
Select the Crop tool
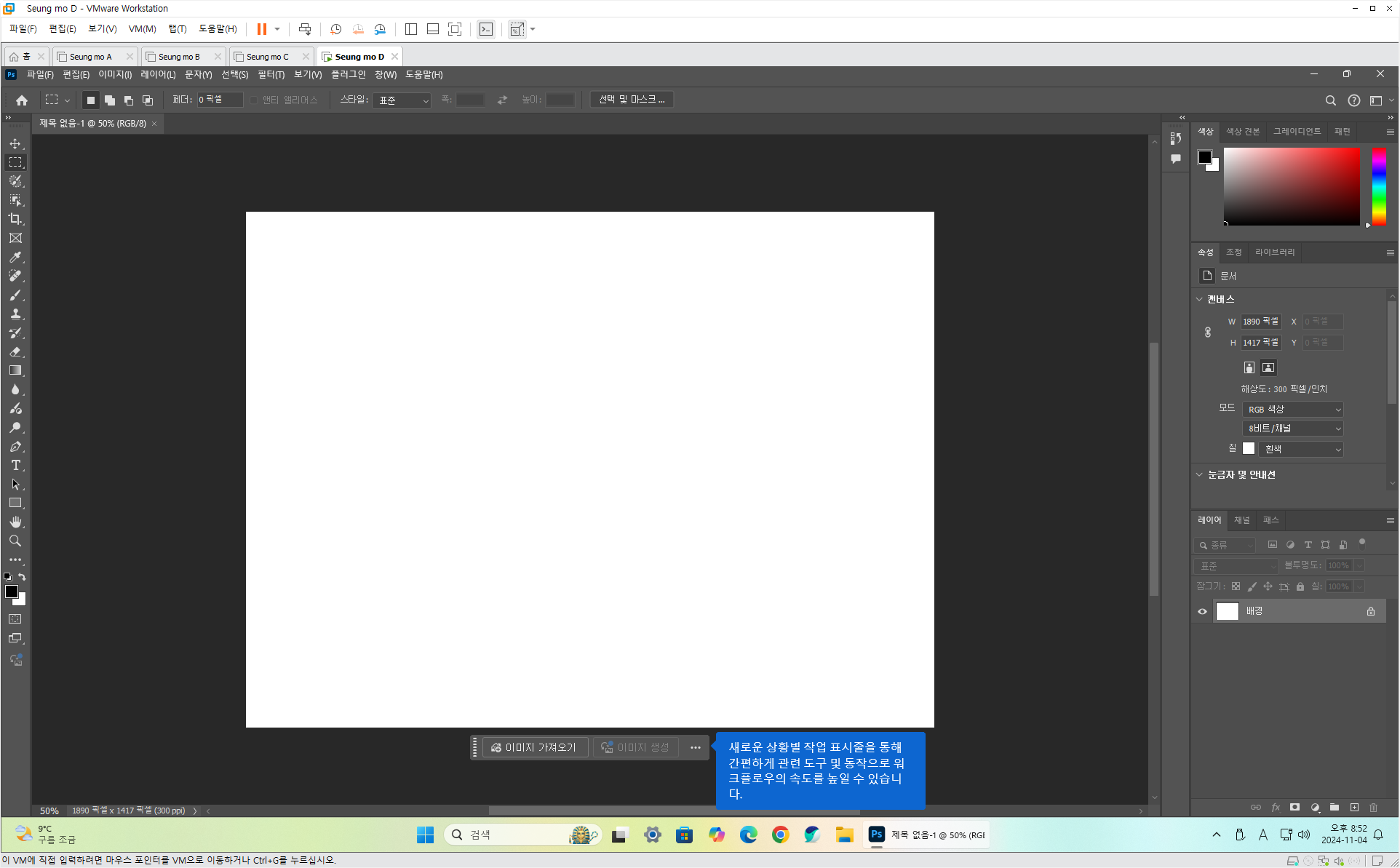click(15, 219)
